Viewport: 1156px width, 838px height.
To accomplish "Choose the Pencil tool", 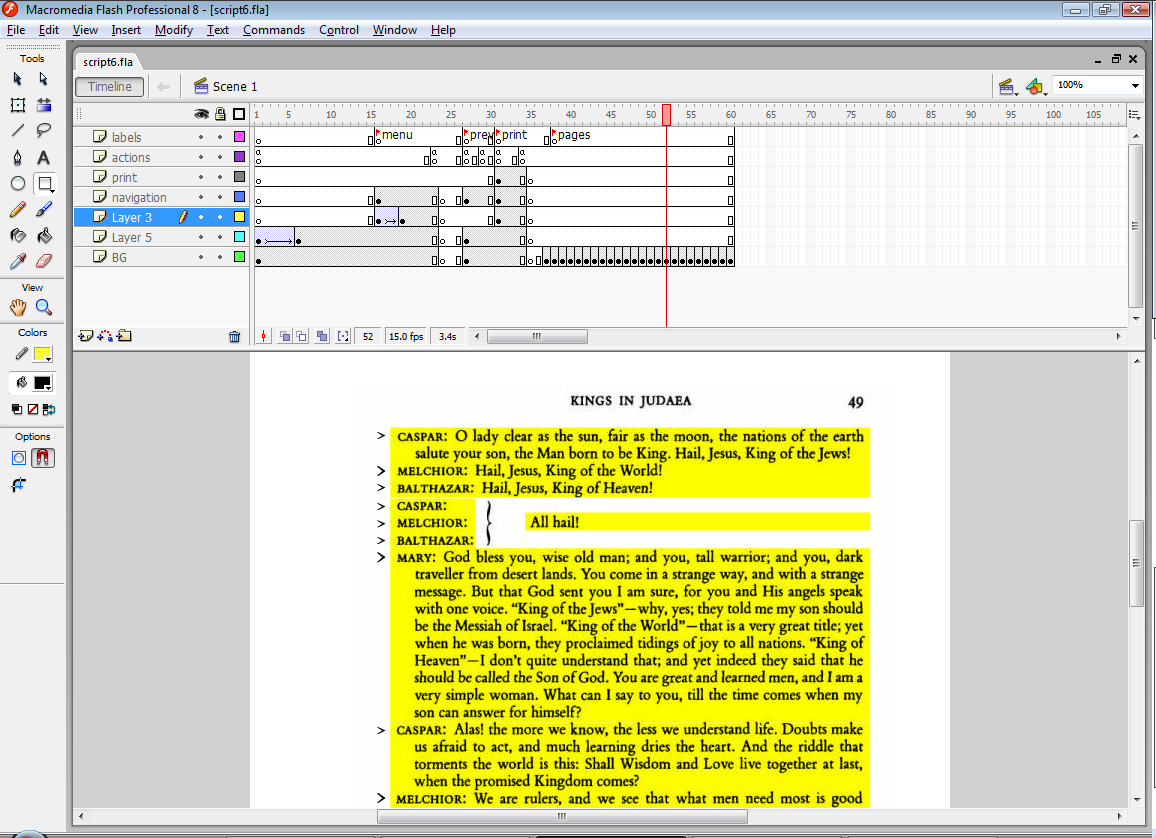I will (x=18, y=210).
